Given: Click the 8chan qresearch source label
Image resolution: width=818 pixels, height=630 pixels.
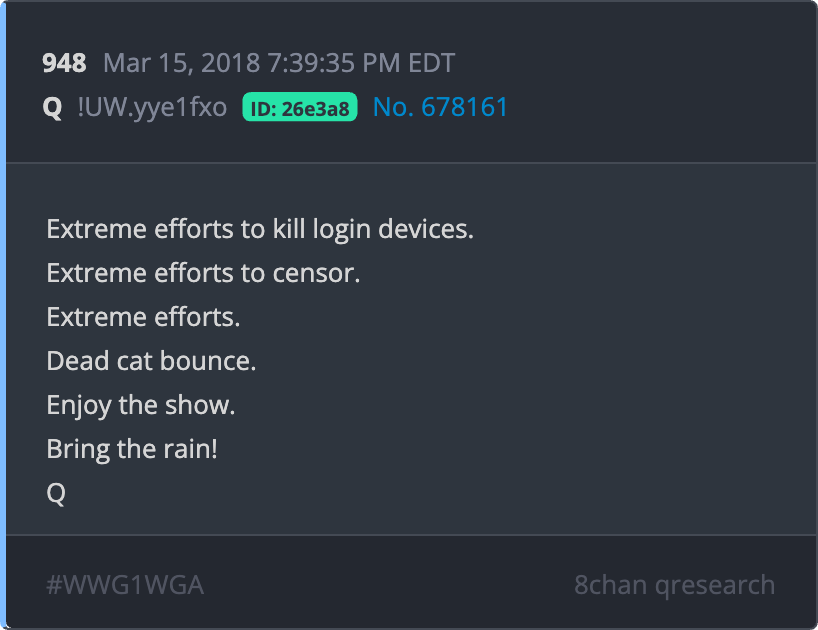Looking at the screenshot, I should coord(675,585).
